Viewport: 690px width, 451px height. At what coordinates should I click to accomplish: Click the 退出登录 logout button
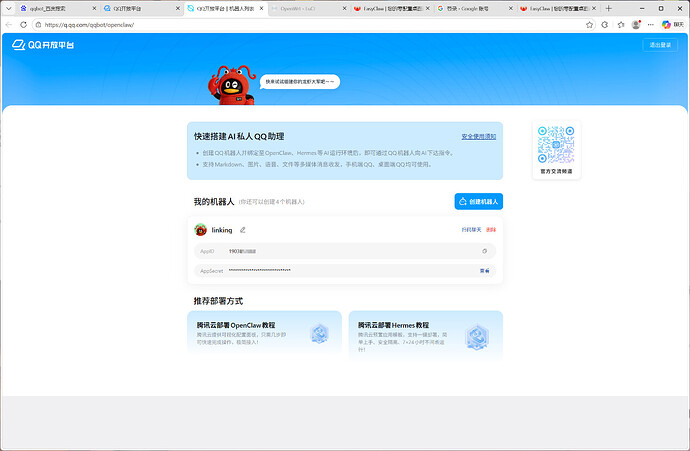click(660, 45)
